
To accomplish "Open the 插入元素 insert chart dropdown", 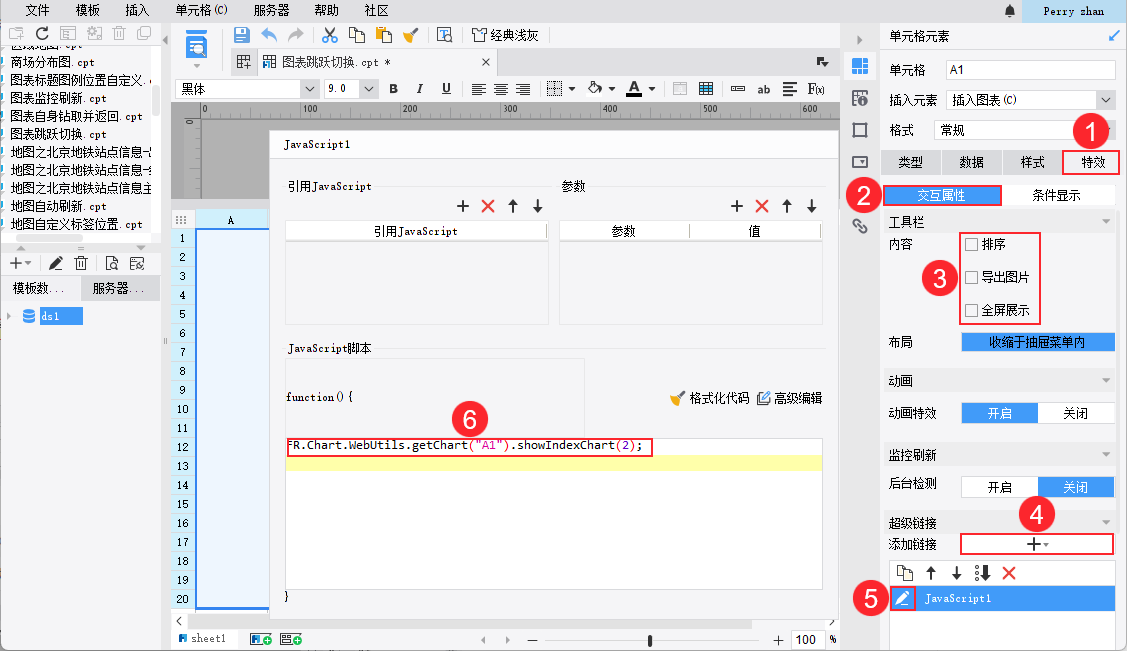I will [x=1105, y=100].
